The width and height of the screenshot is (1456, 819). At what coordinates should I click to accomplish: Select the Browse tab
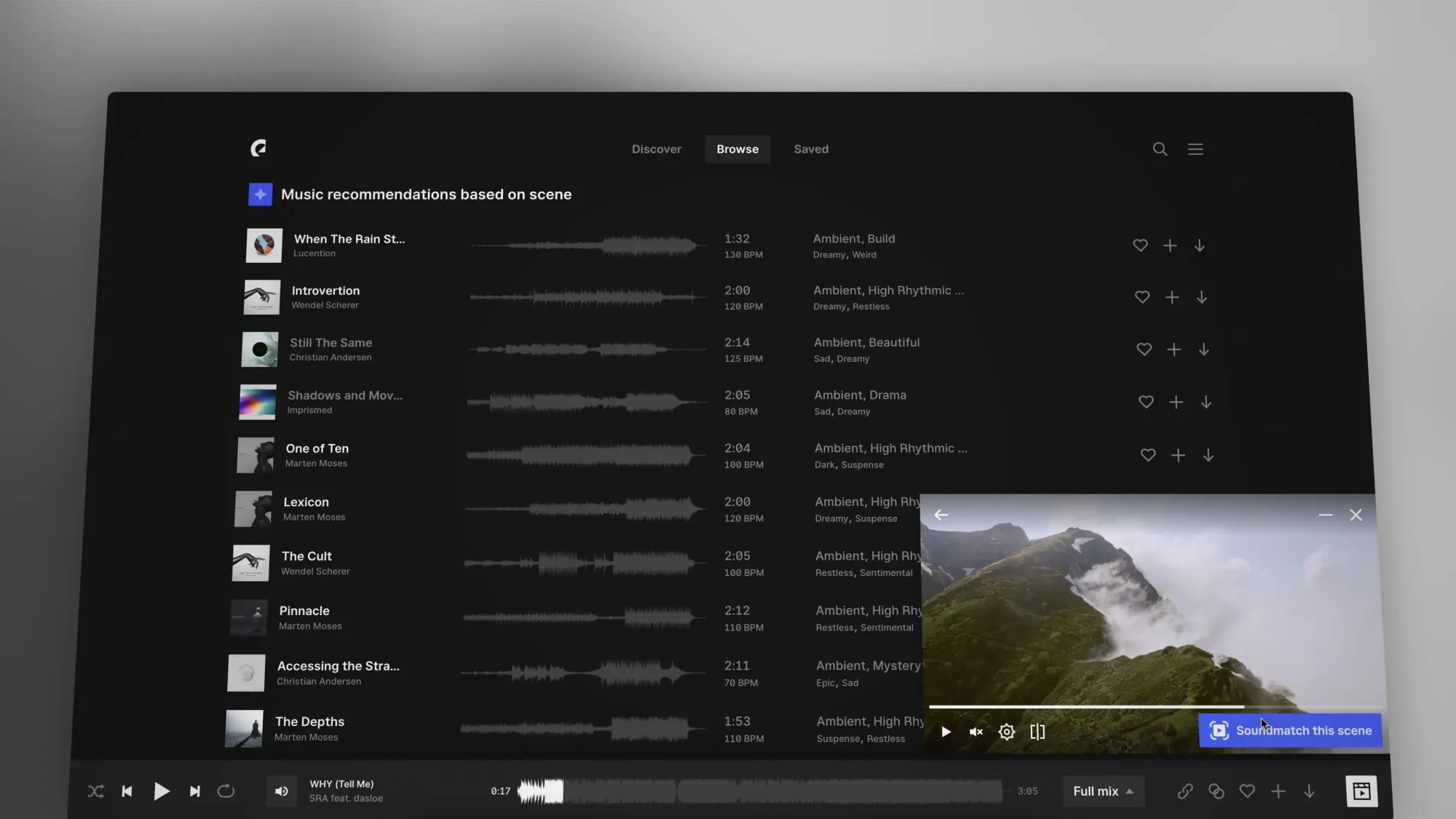(x=737, y=148)
